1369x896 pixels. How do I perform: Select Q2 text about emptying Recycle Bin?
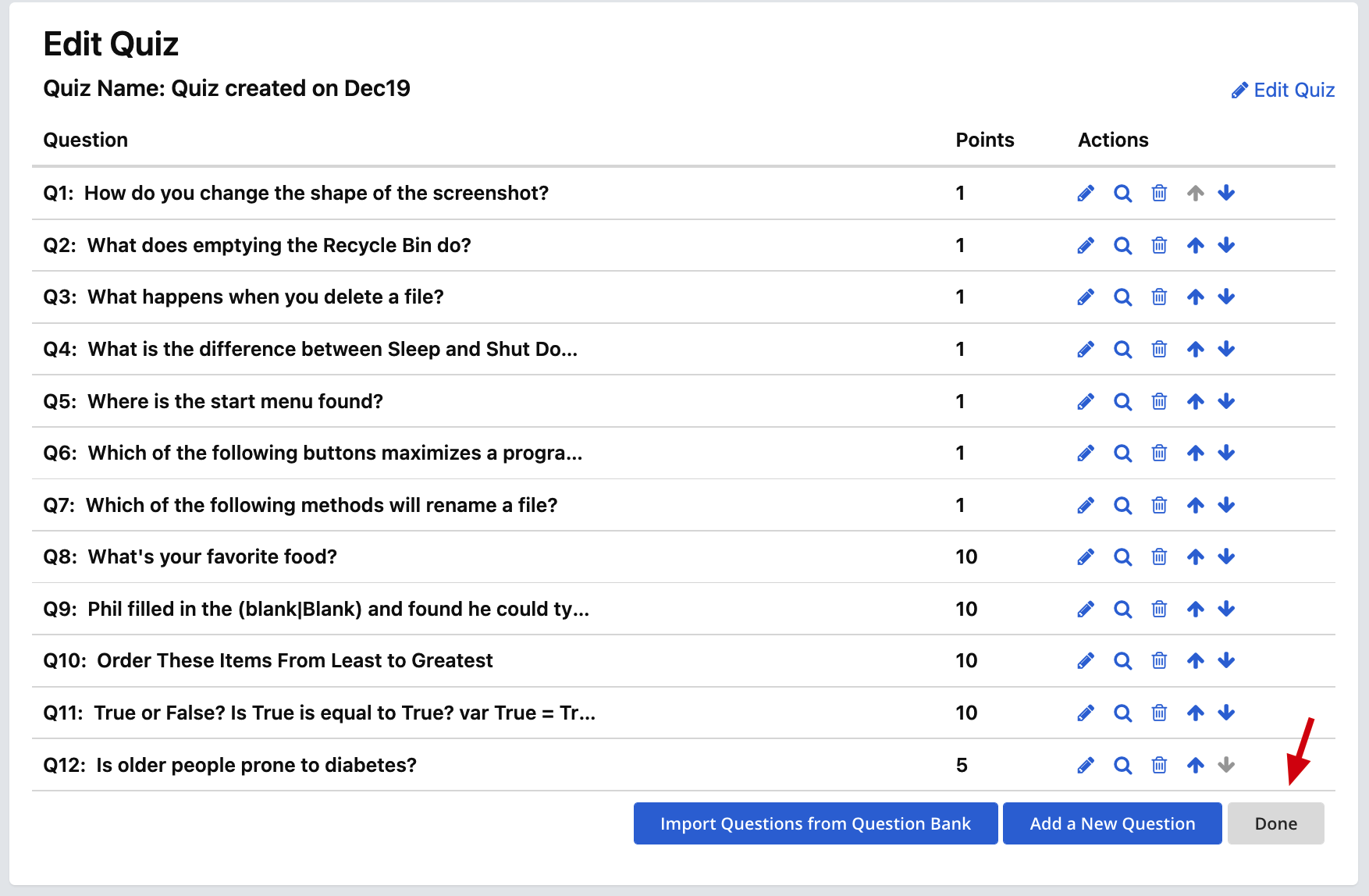point(279,245)
